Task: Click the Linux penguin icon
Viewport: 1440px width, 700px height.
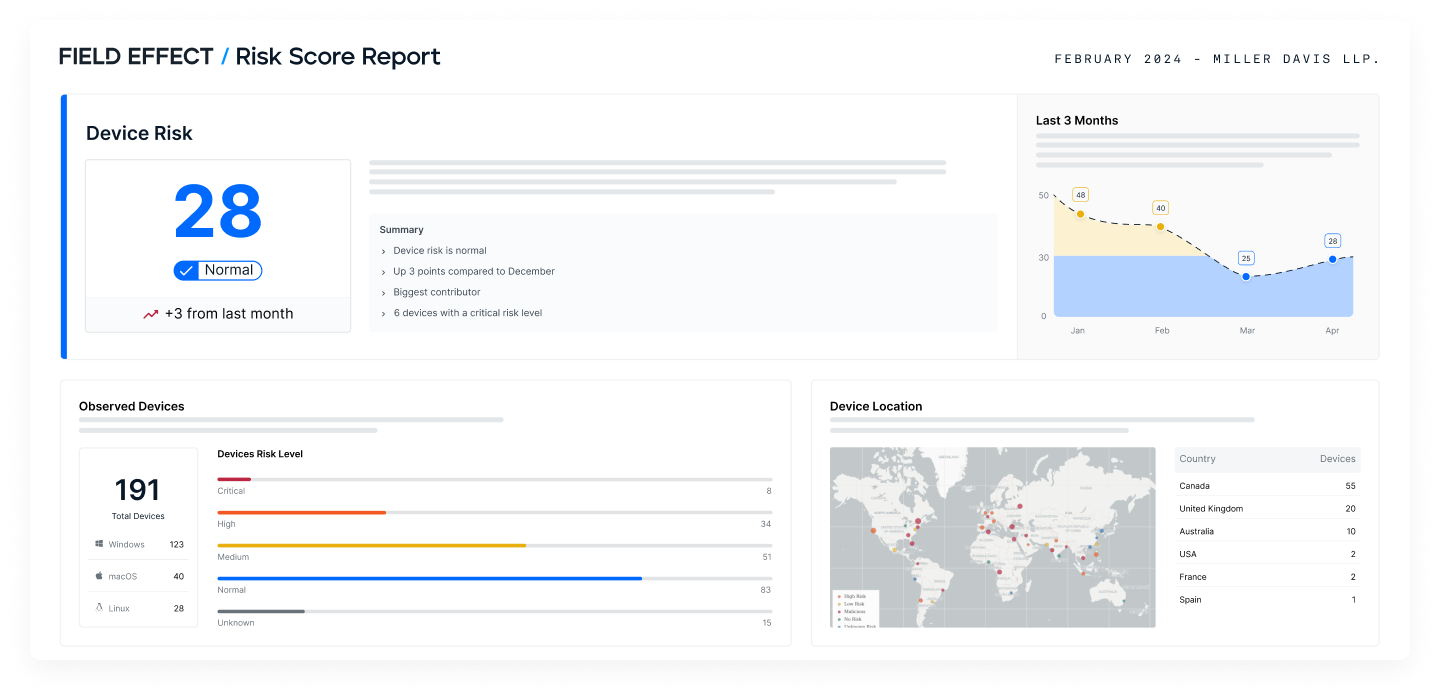Action: 100,608
